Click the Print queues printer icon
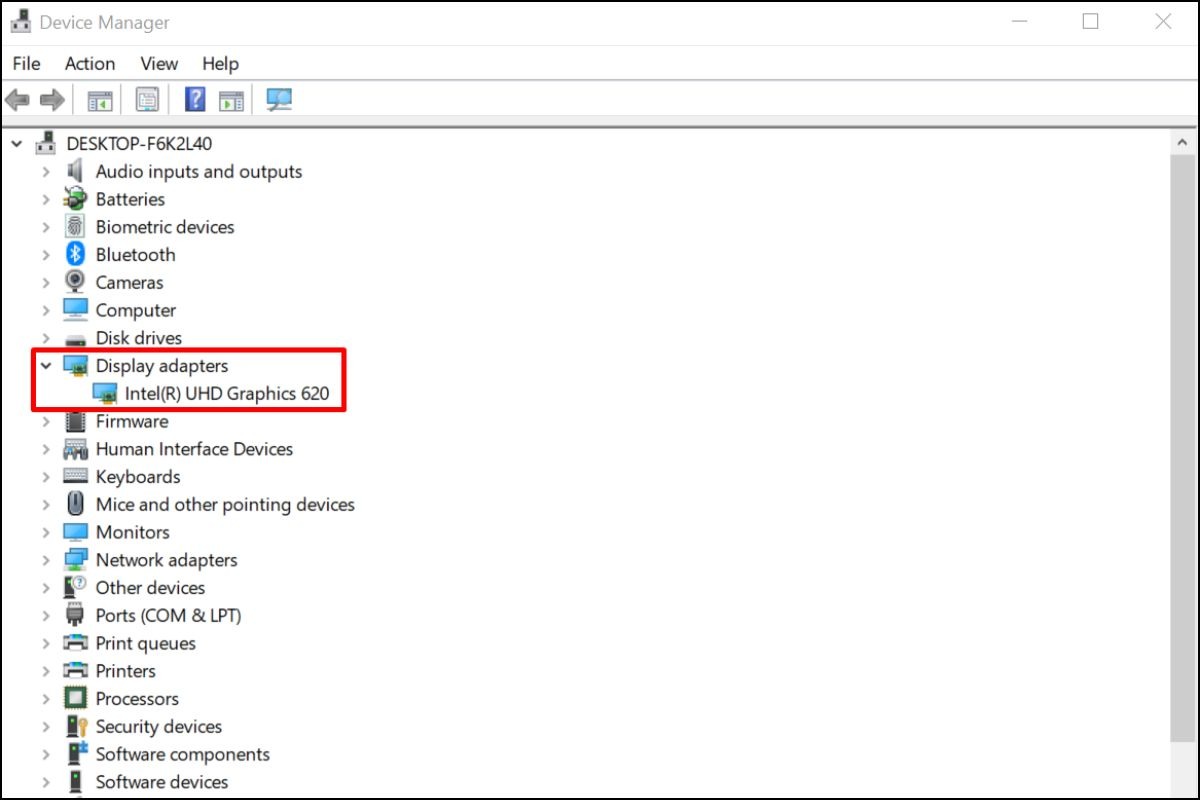 click(x=76, y=643)
